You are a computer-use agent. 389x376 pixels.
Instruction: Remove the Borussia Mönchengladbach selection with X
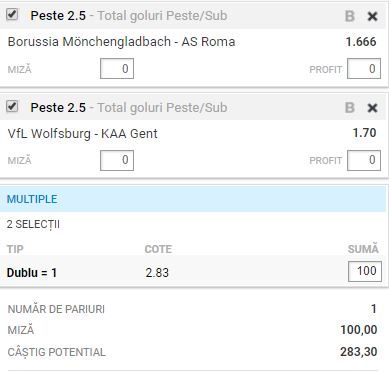click(372, 16)
